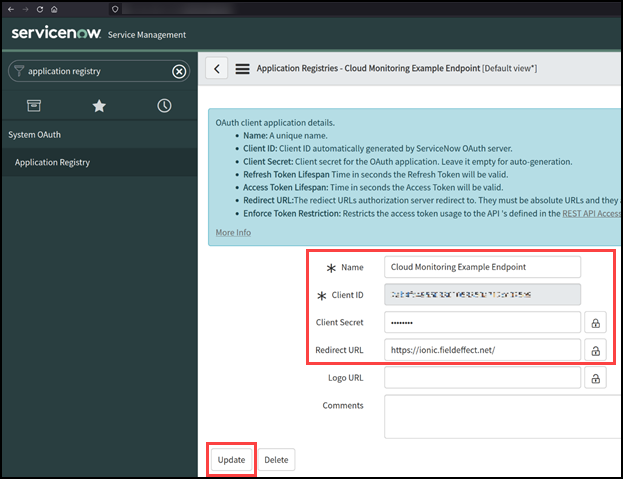
Task: Click the navigator filter search box
Action: point(99,71)
